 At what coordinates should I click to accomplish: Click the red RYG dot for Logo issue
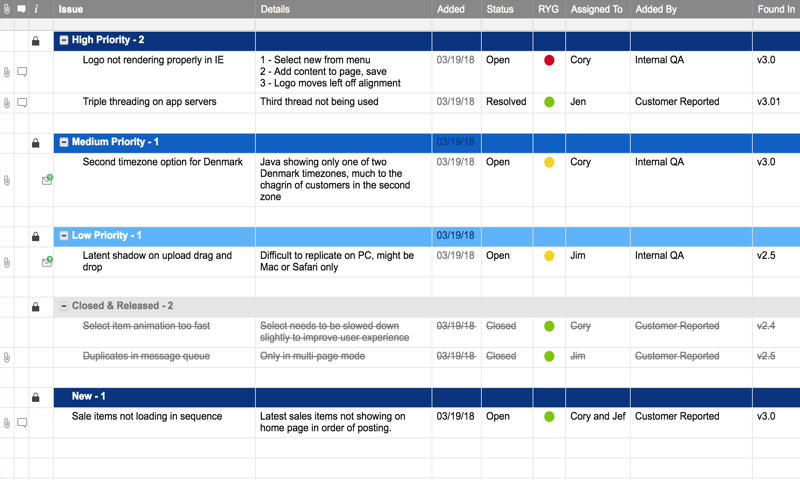tap(549, 60)
